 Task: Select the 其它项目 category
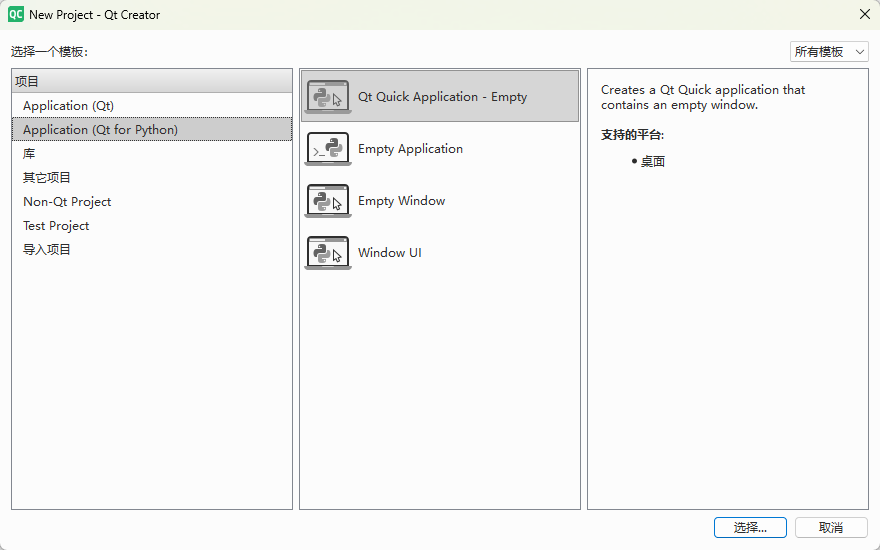(152, 178)
